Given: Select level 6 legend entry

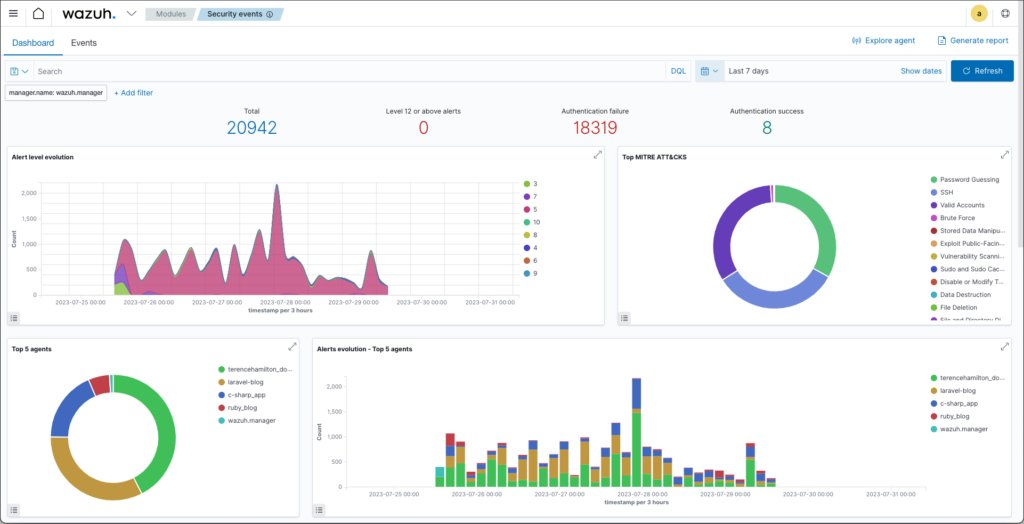Looking at the screenshot, I should coord(530,261).
